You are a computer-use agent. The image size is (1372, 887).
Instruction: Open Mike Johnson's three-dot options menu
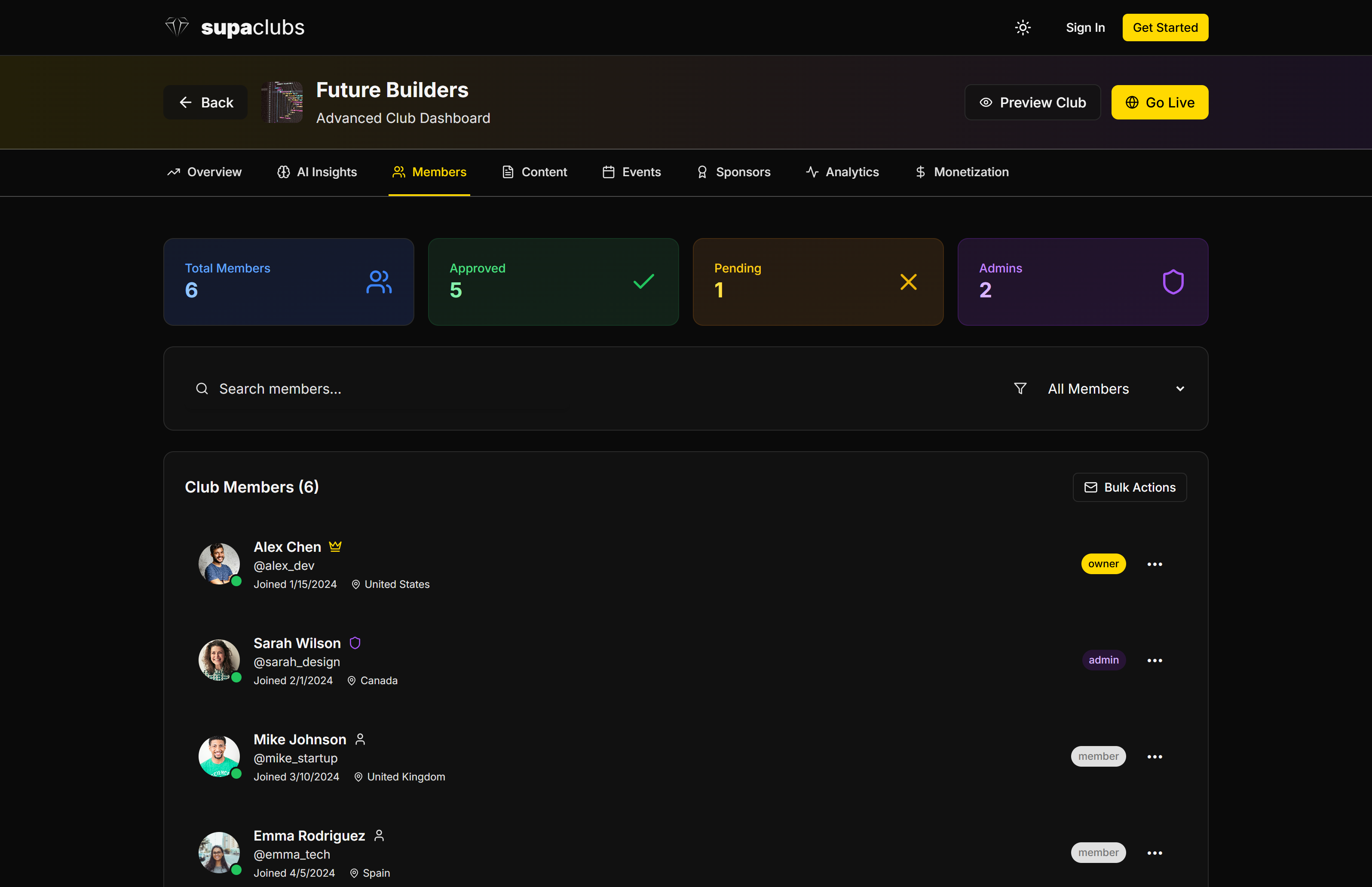1154,756
